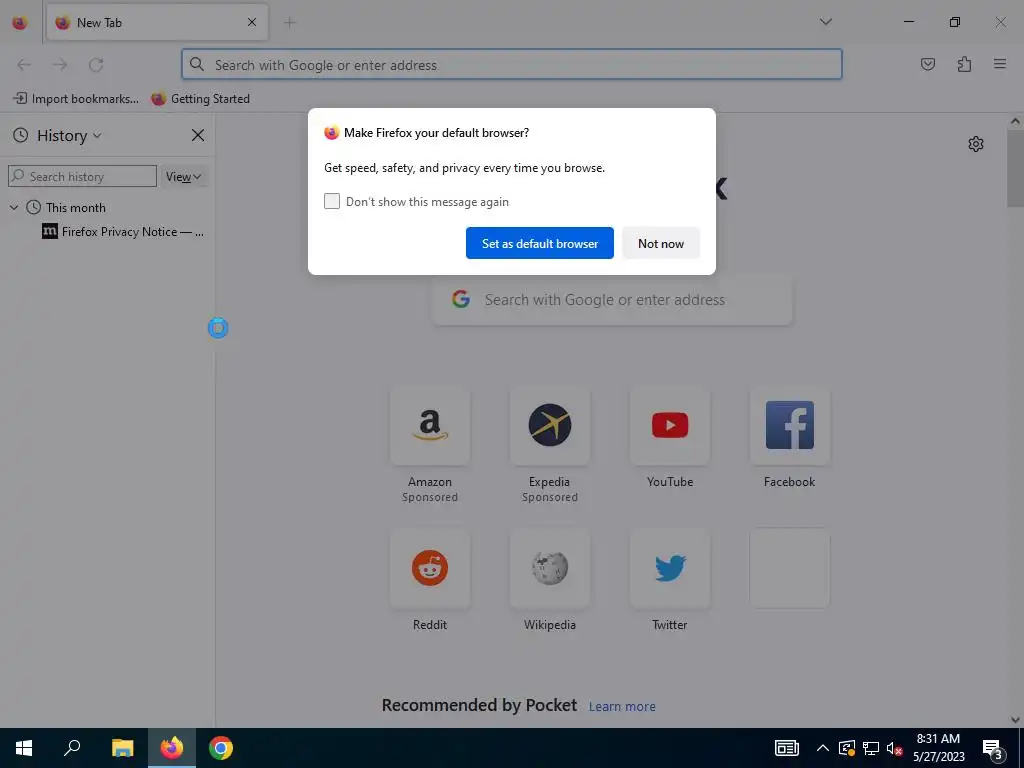Reload the current page

pyautogui.click(x=96, y=65)
